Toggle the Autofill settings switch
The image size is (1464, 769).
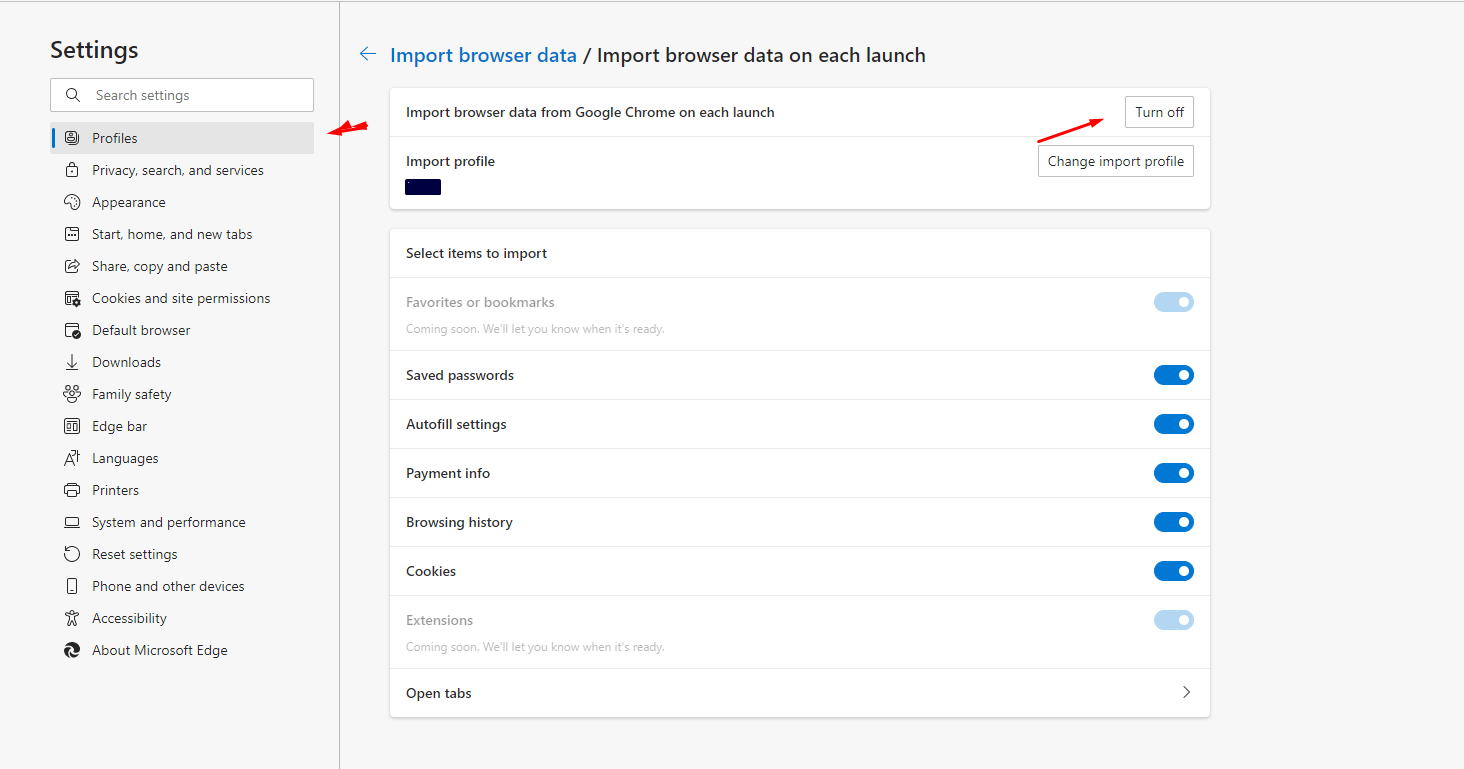point(1174,424)
